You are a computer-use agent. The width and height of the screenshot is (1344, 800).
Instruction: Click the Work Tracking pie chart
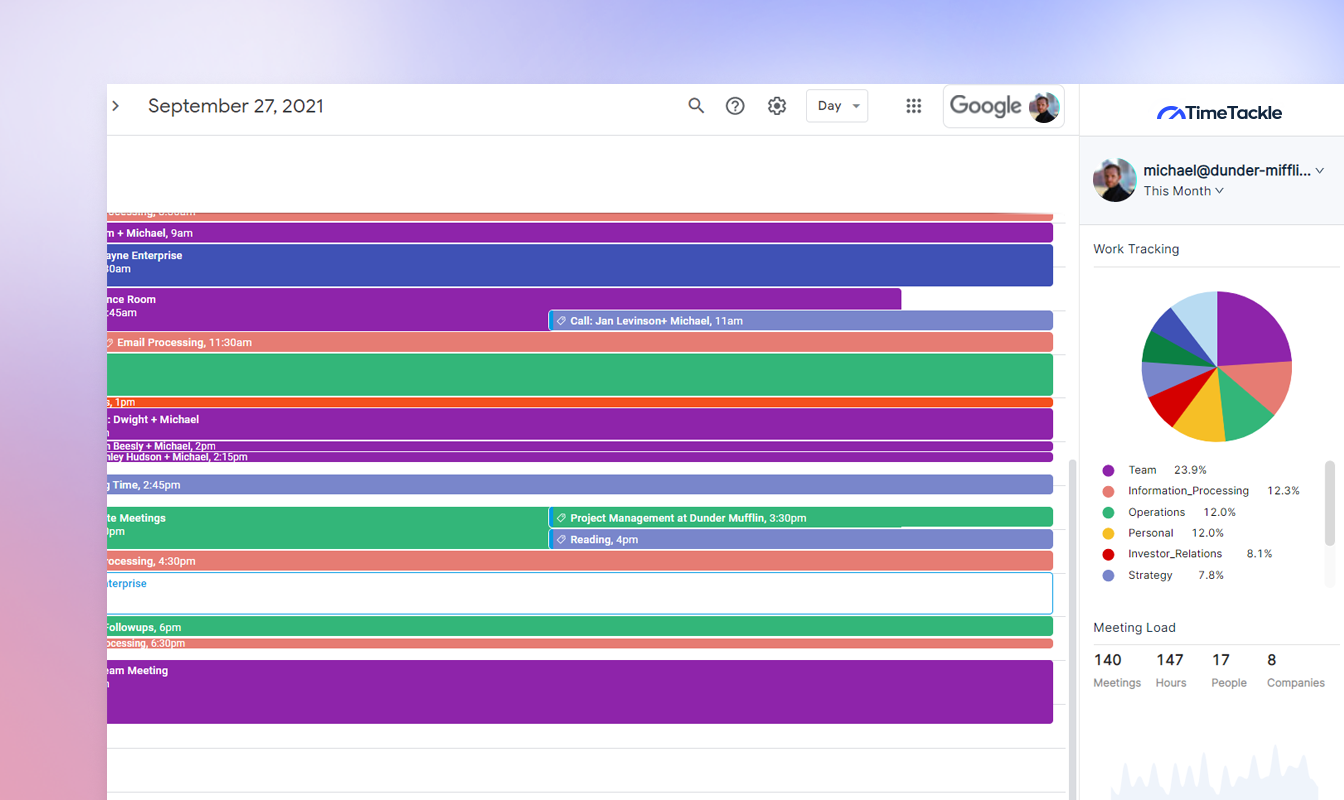pyautogui.click(x=1217, y=367)
